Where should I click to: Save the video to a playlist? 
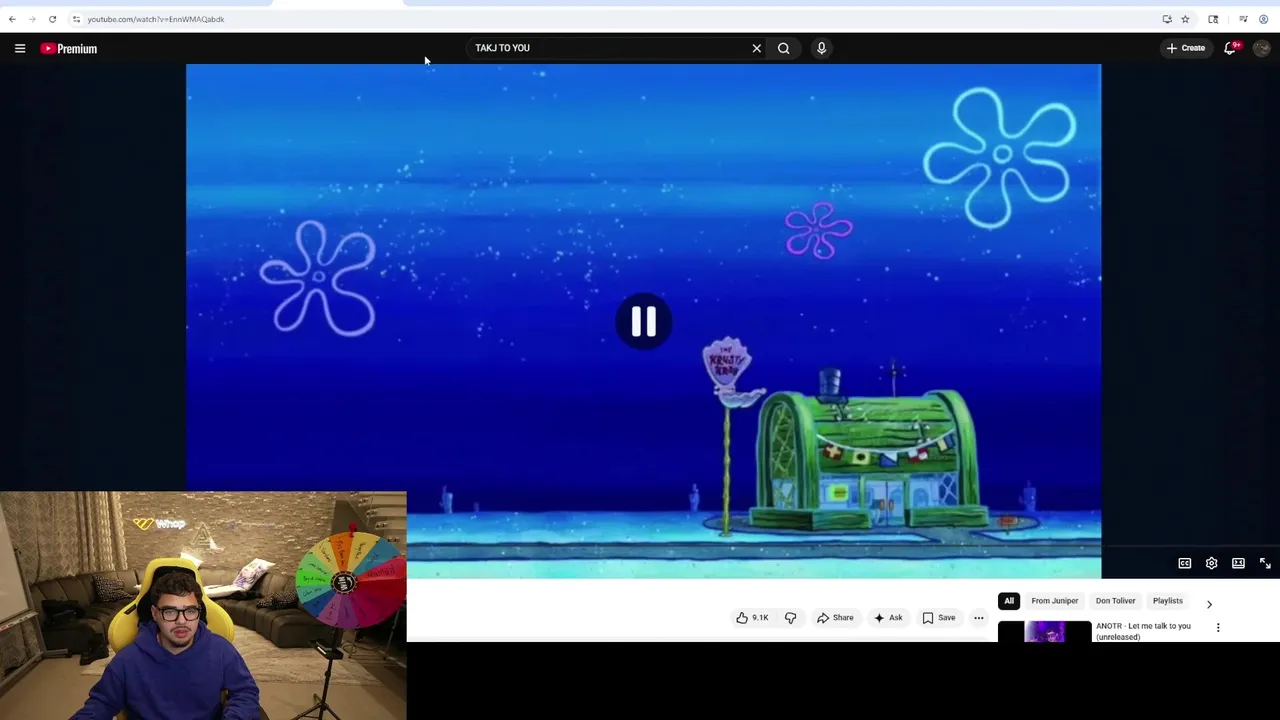939,618
